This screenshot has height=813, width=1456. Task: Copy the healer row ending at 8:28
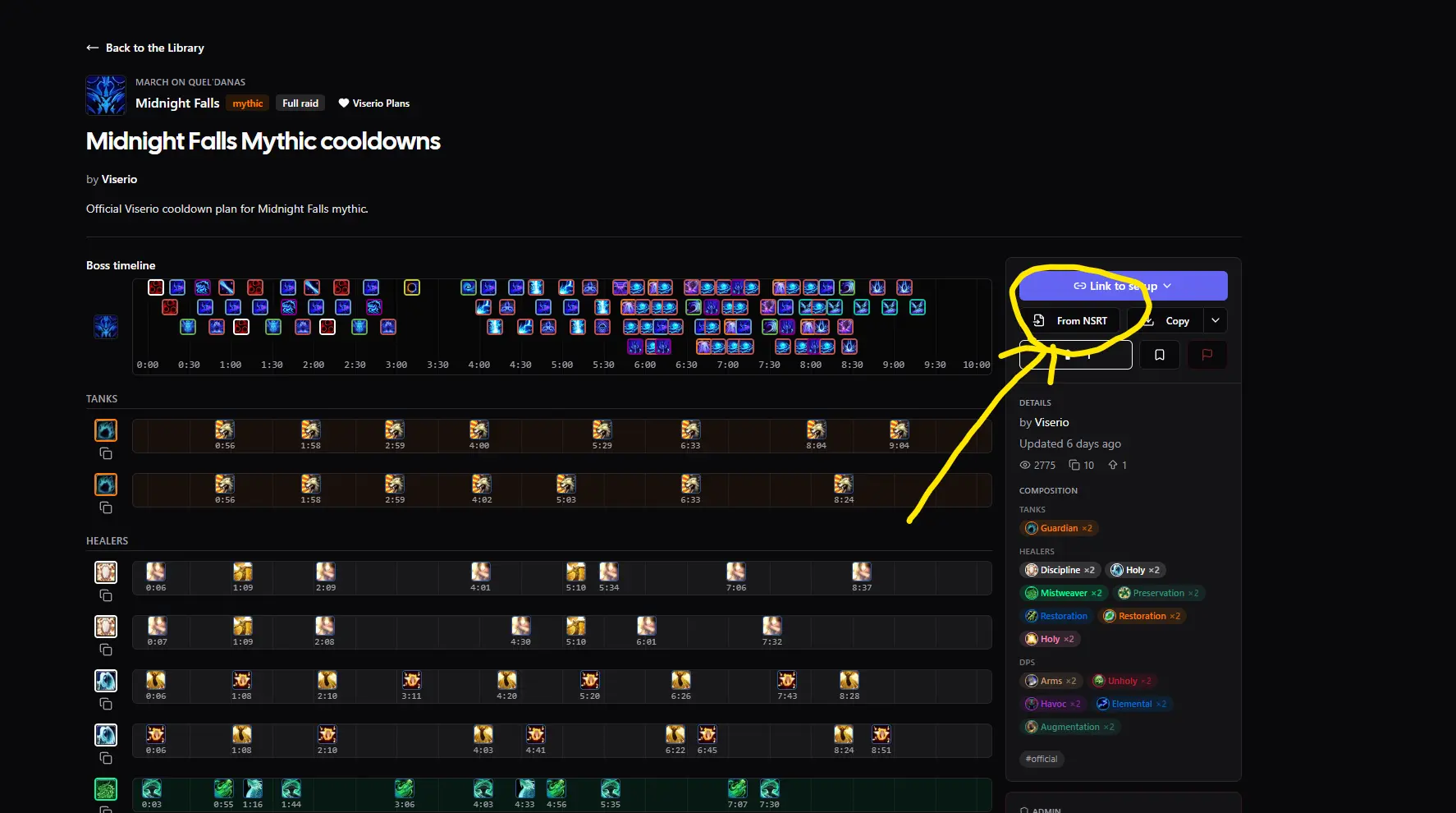pos(106,705)
